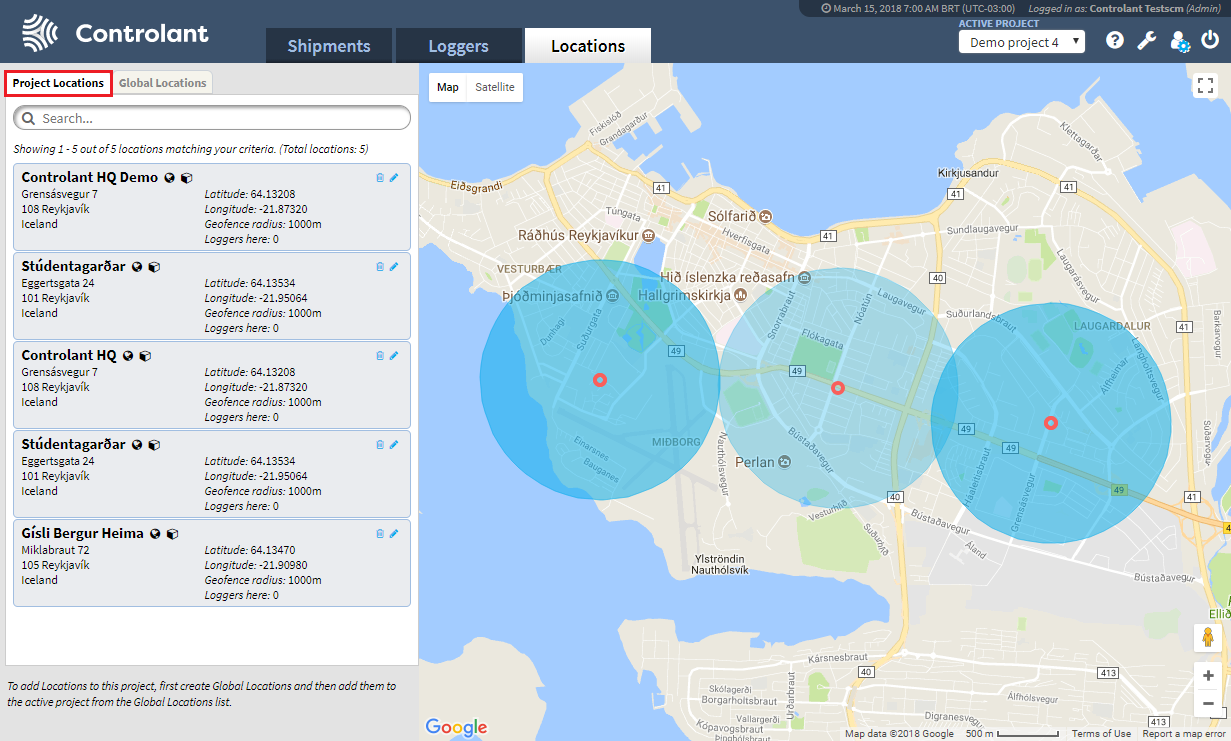Click the globe icon beside Gísli Bergur Heima
Image resolution: width=1231 pixels, height=741 pixels.
click(155, 534)
